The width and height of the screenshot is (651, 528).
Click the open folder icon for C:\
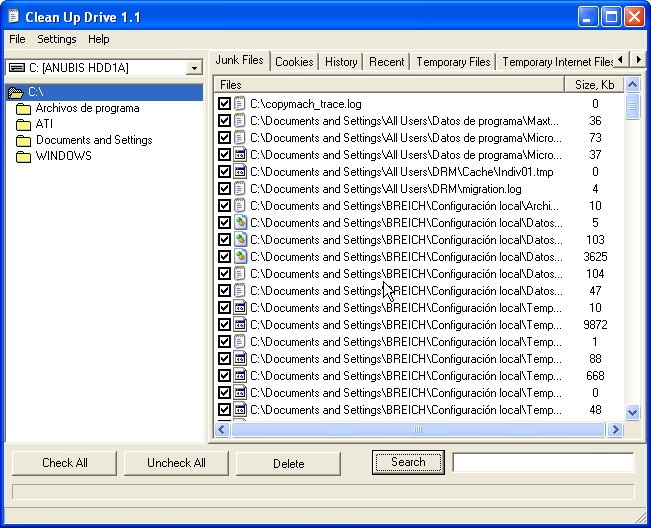point(16,93)
